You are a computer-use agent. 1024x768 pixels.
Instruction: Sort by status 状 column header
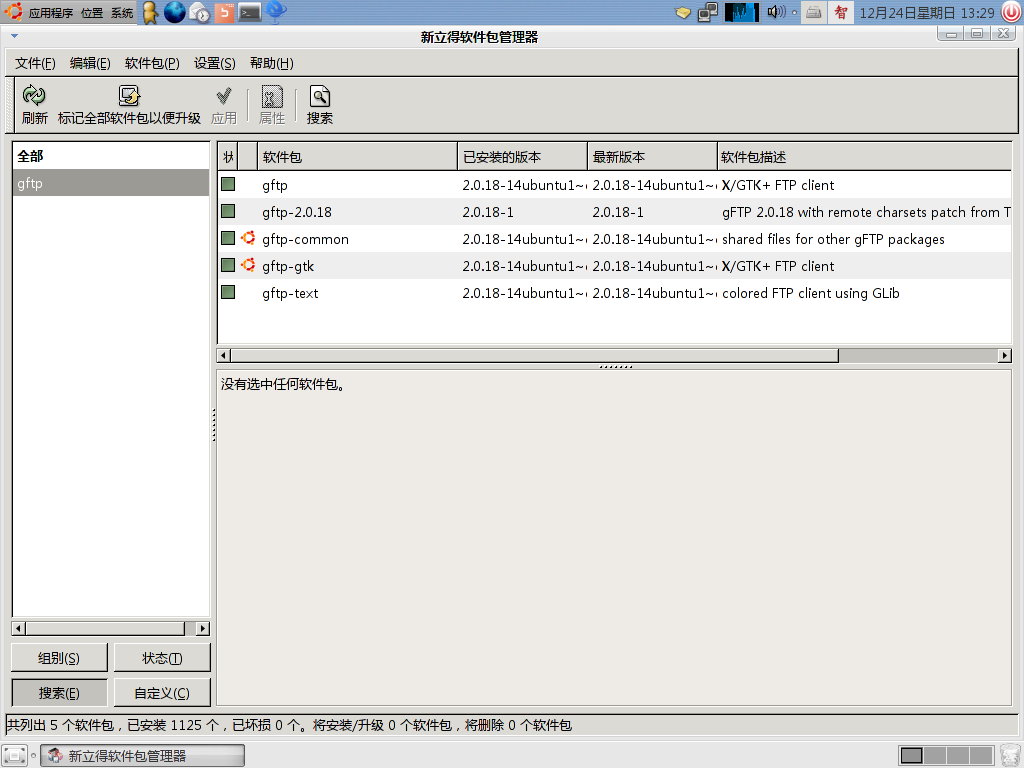(228, 157)
